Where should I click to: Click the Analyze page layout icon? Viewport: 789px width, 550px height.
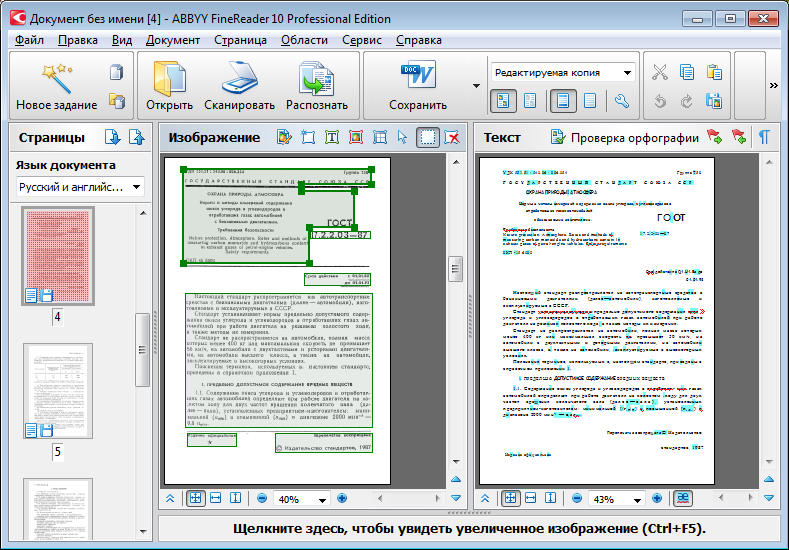click(x=284, y=137)
